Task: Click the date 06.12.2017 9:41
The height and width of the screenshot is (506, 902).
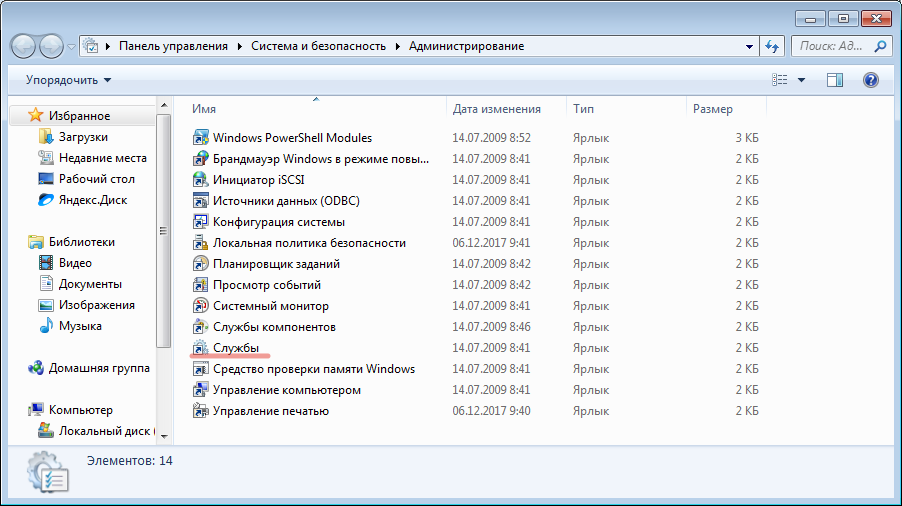Action: [491, 243]
